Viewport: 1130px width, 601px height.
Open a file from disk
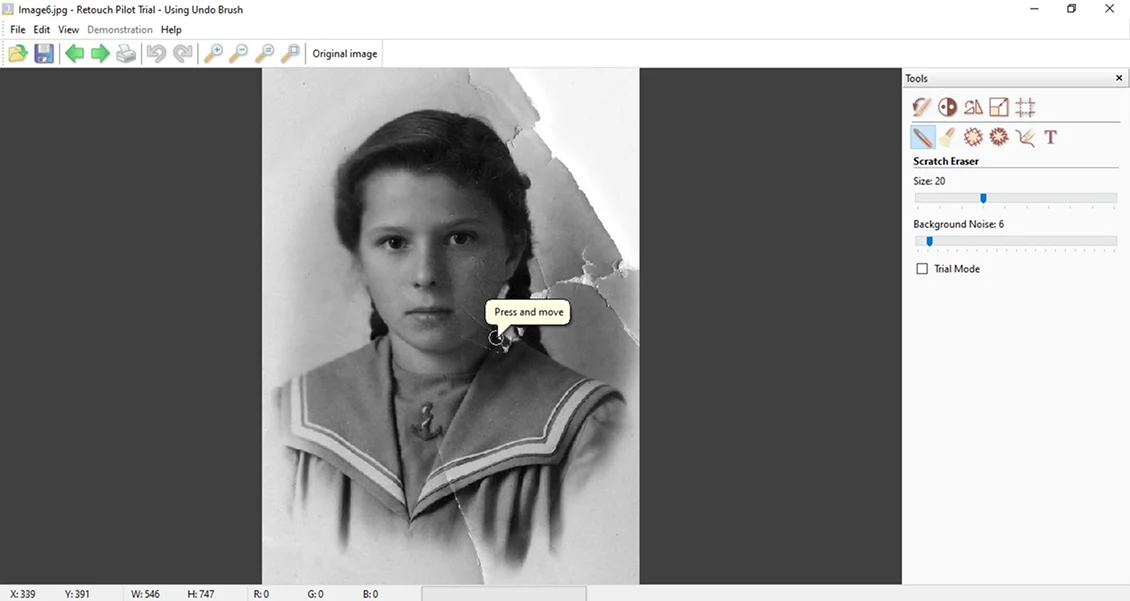[x=17, y=53]
